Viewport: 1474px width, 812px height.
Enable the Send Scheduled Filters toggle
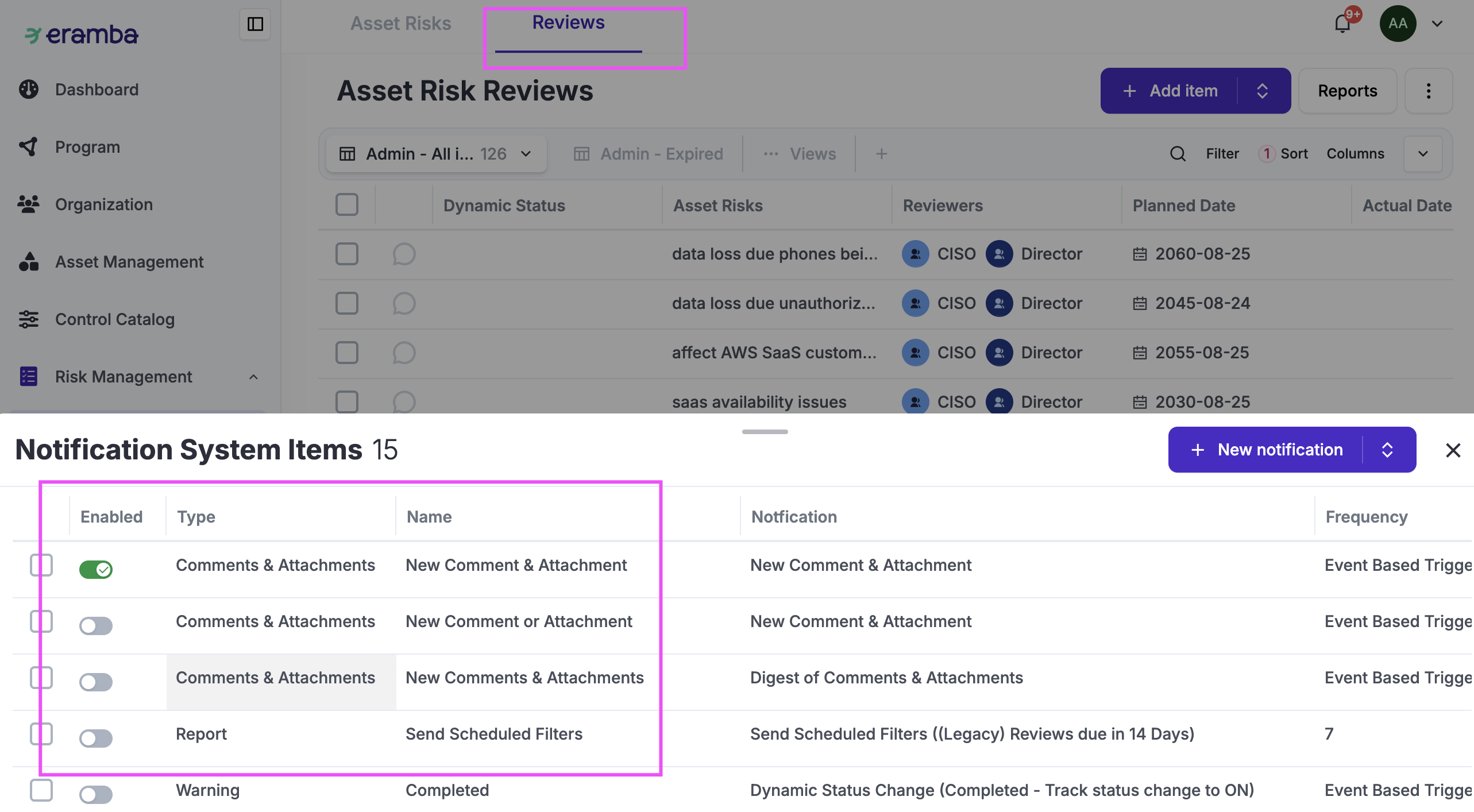(96, 738)
